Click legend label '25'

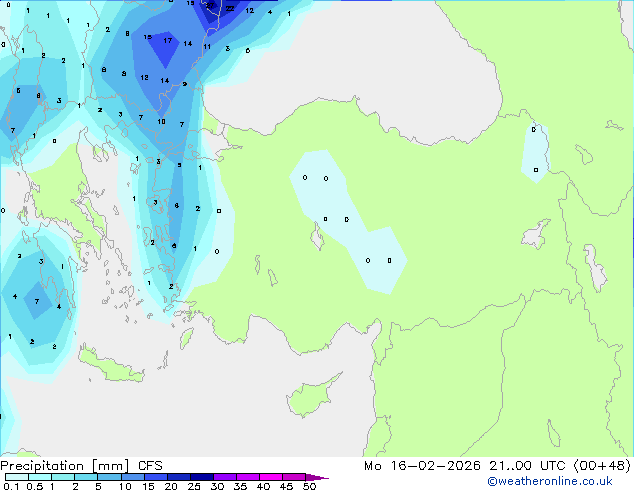194,486
